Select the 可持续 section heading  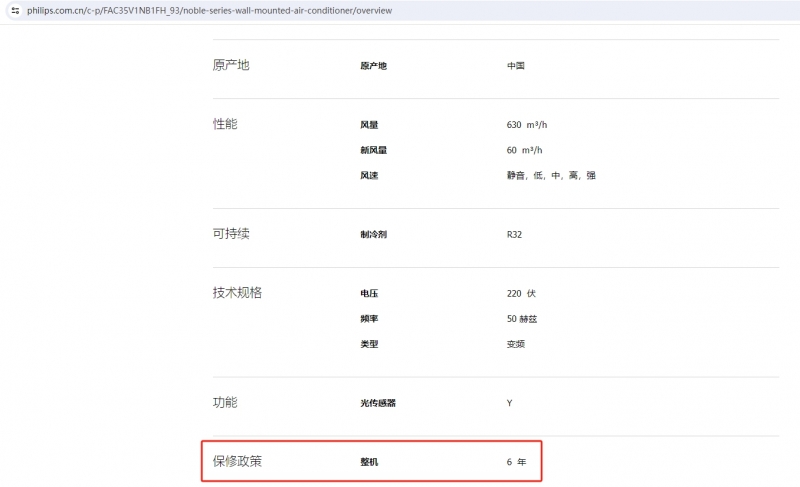pyautogui.click(x=231, y=234)
